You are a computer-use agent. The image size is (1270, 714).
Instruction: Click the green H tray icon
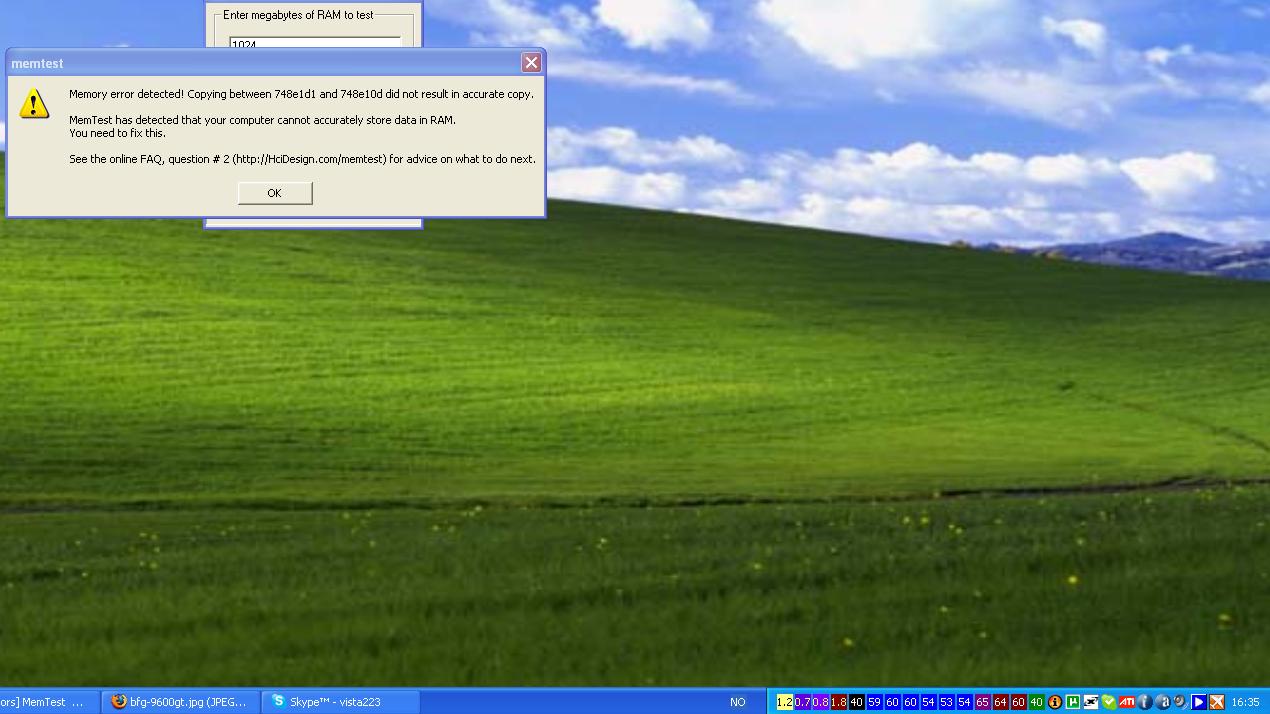click(x=1073, y=702)
